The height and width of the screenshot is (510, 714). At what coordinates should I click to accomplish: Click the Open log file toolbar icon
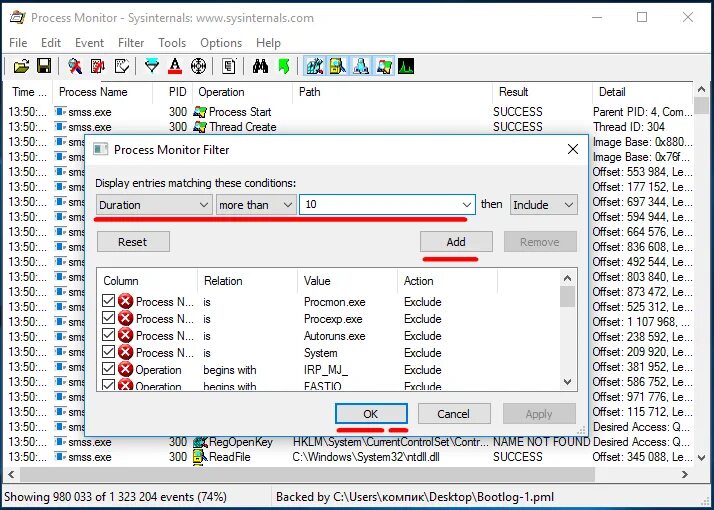point(21,66)
